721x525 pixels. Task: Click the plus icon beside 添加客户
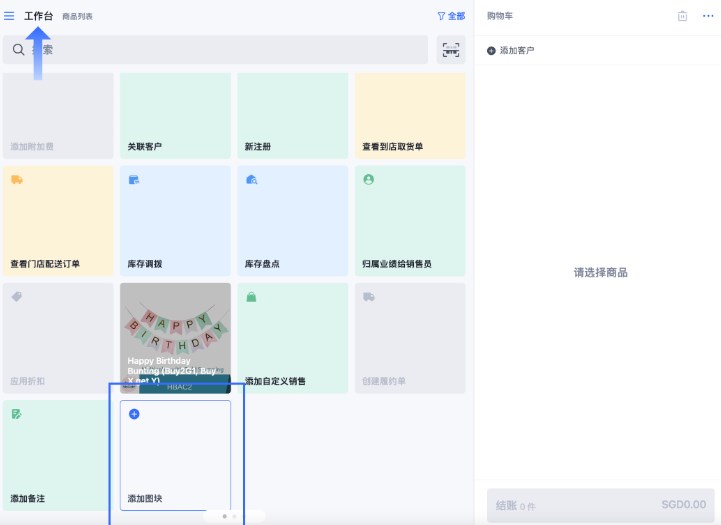pyautogui.click(x=491, y=50)
